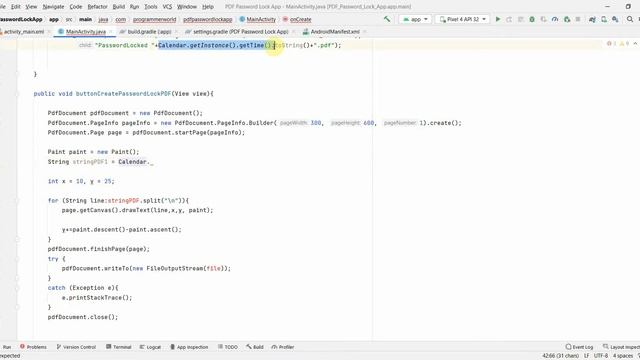Open the run configuration 'app' dropdown

tap(415, 19)
